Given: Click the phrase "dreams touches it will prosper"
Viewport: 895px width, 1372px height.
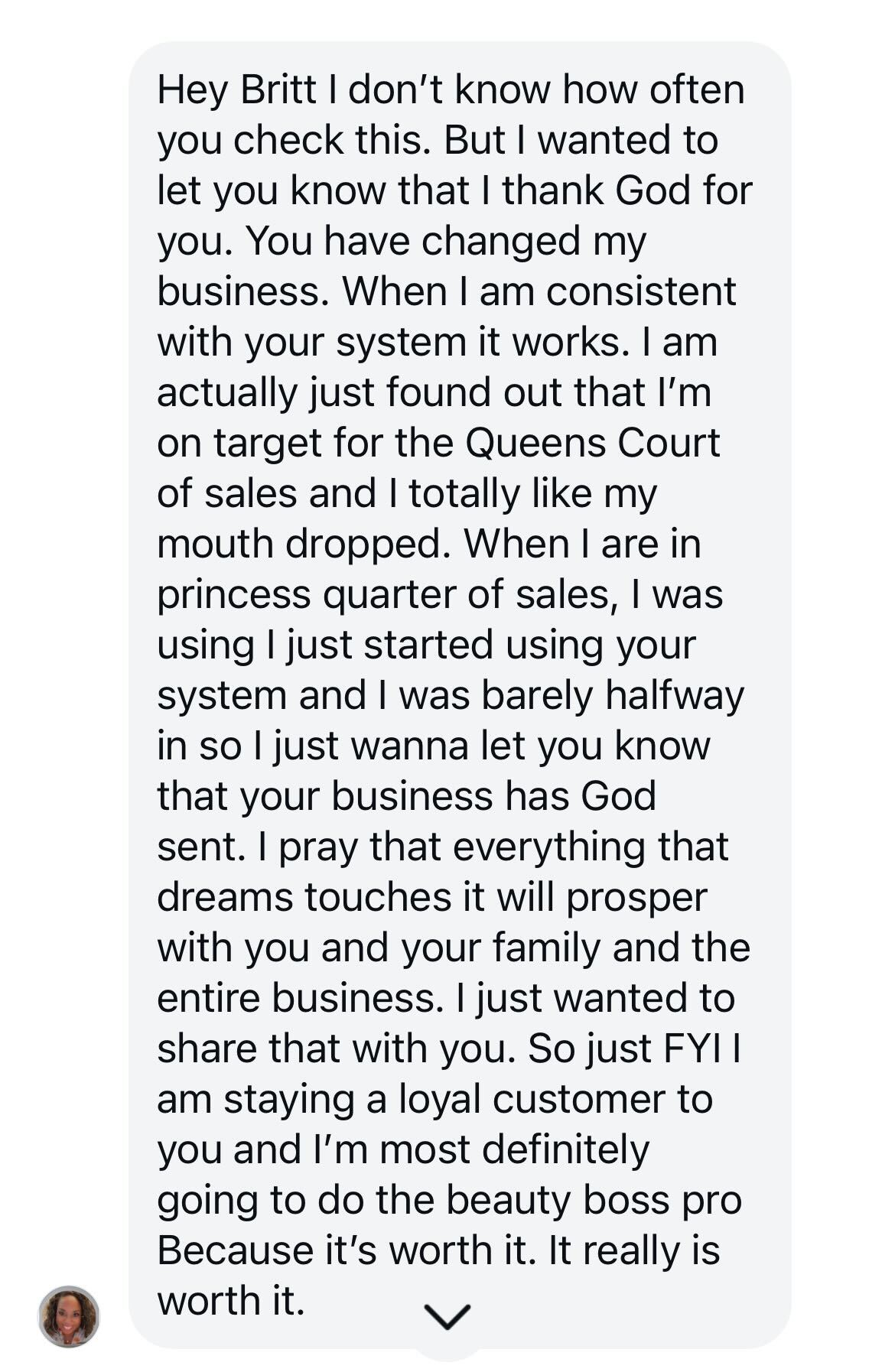Looking at the screenshot, I should point(432,897).
